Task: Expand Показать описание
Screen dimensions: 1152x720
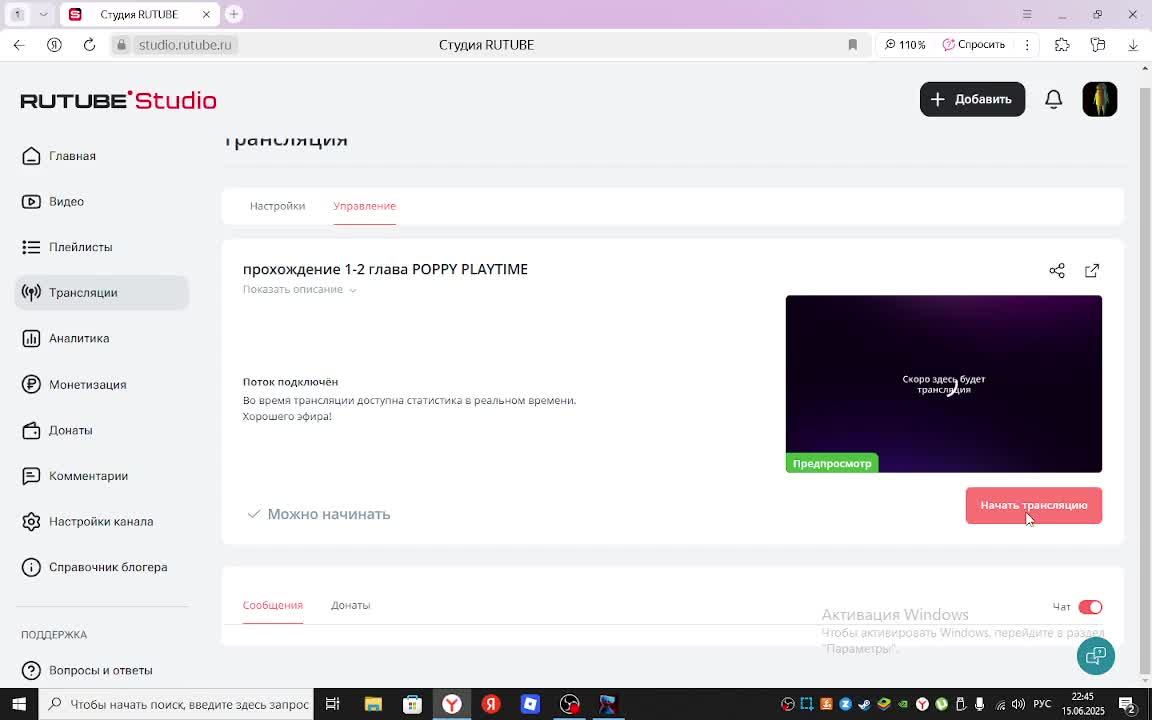Action: pyautogui.click(x=299, y=289)
